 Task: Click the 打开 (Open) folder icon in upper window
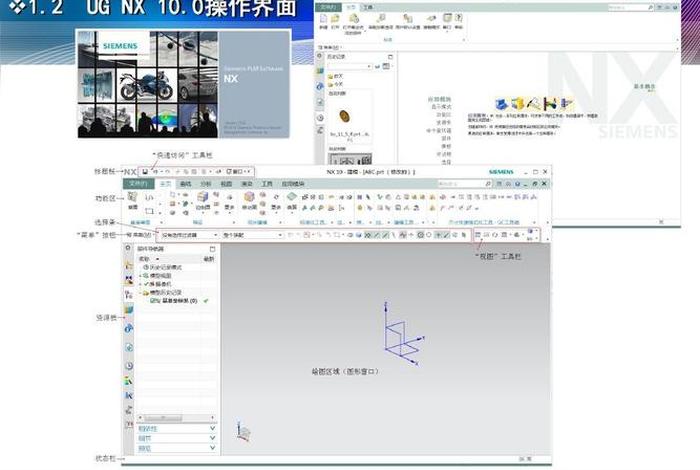(x=337, y=18)
